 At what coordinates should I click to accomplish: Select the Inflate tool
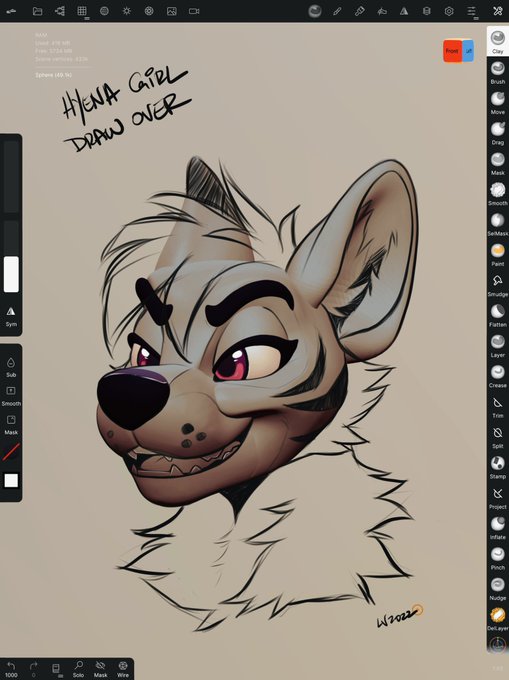point(498,527)
